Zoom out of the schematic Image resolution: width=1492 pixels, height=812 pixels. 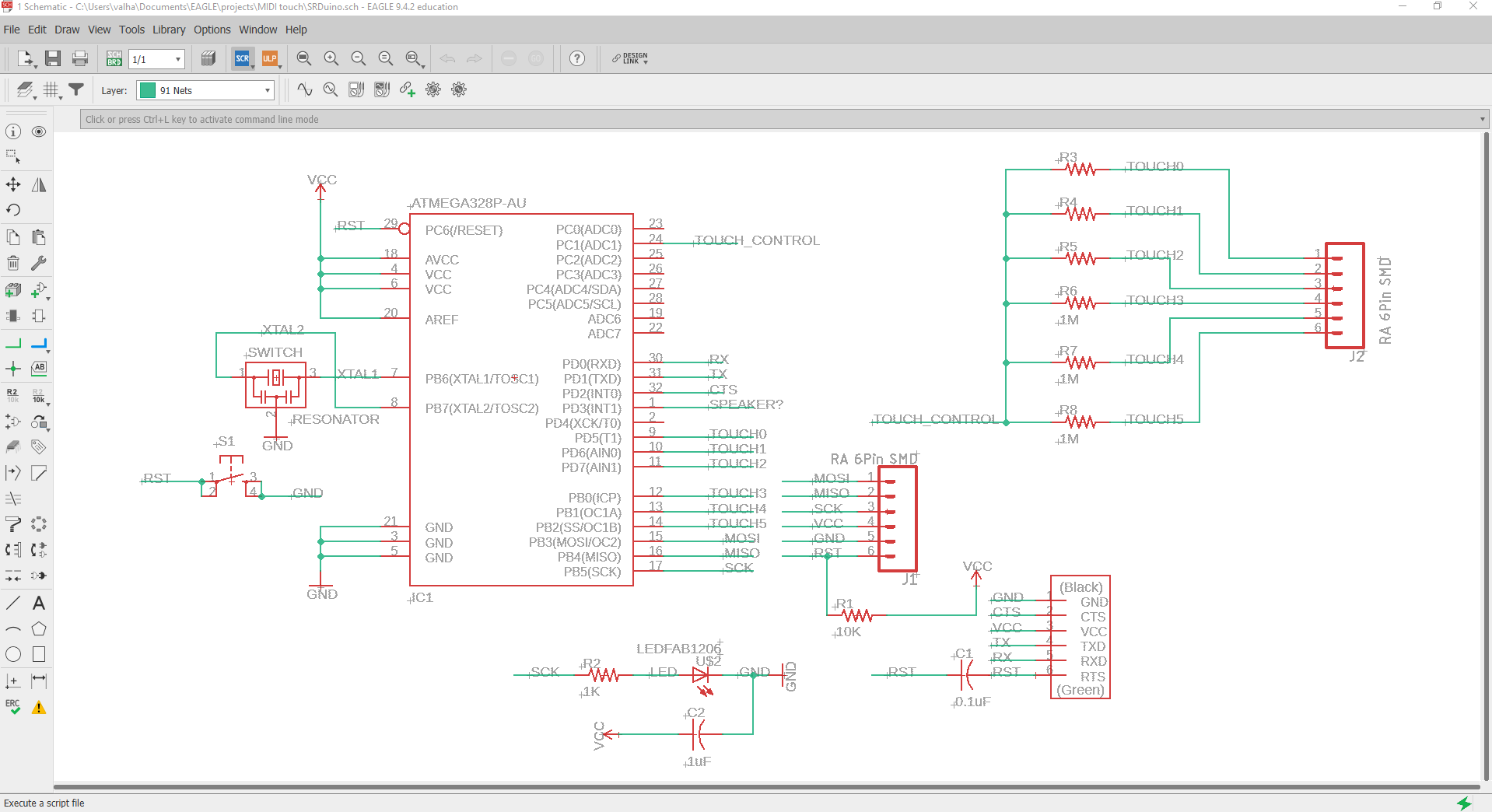point(359,58)
